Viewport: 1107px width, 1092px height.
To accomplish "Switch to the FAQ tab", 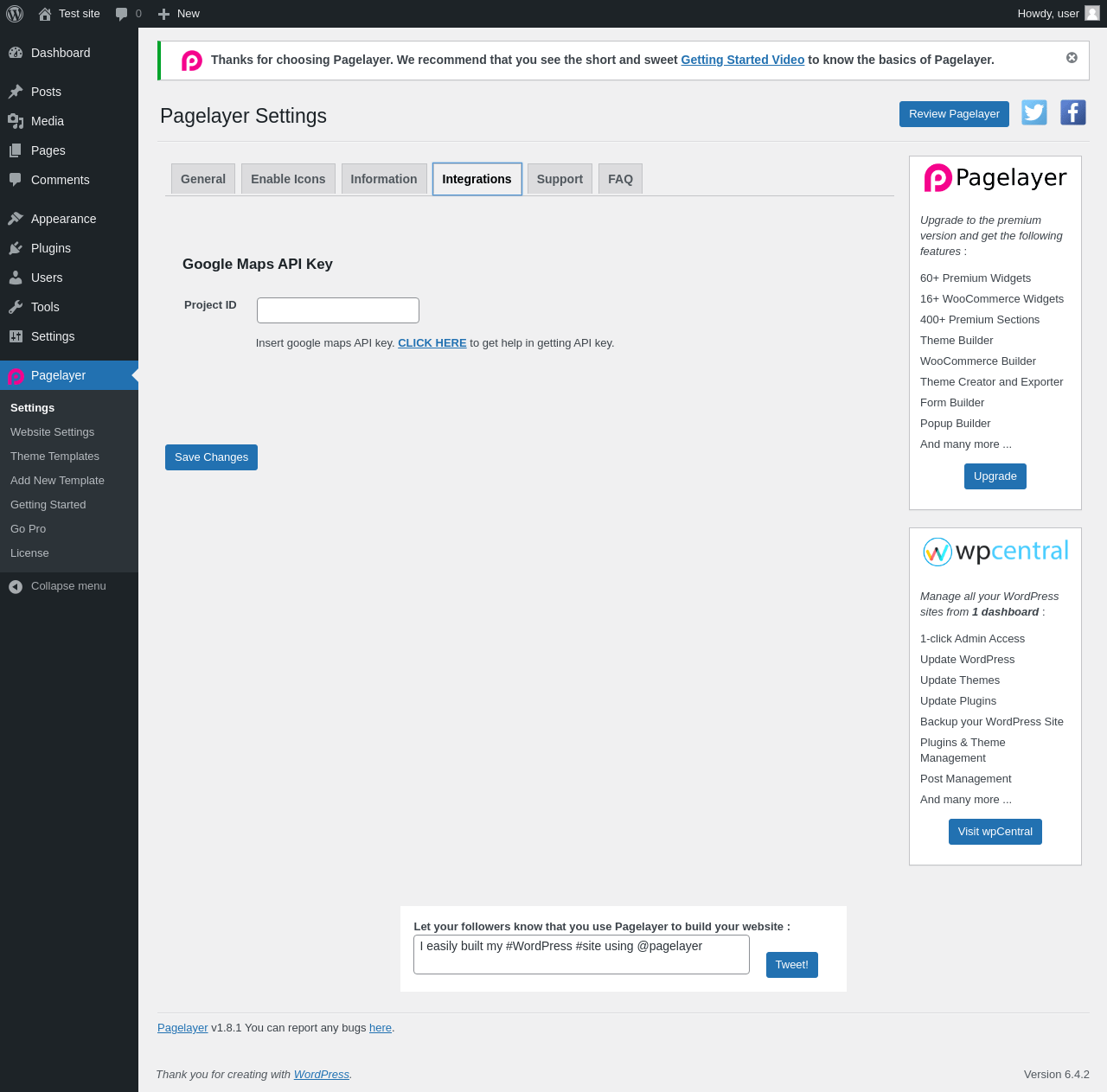I will [620, 179].
